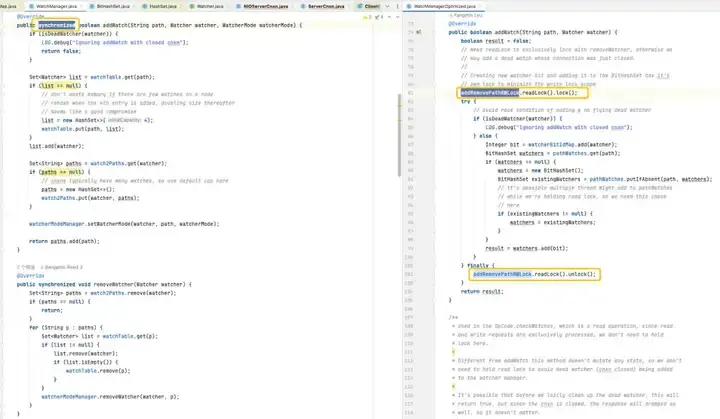Click watcherModeManager.setWatcherMode call
Image resolution: width=720 pixels, height=419 pixels.
click(124, 224)
